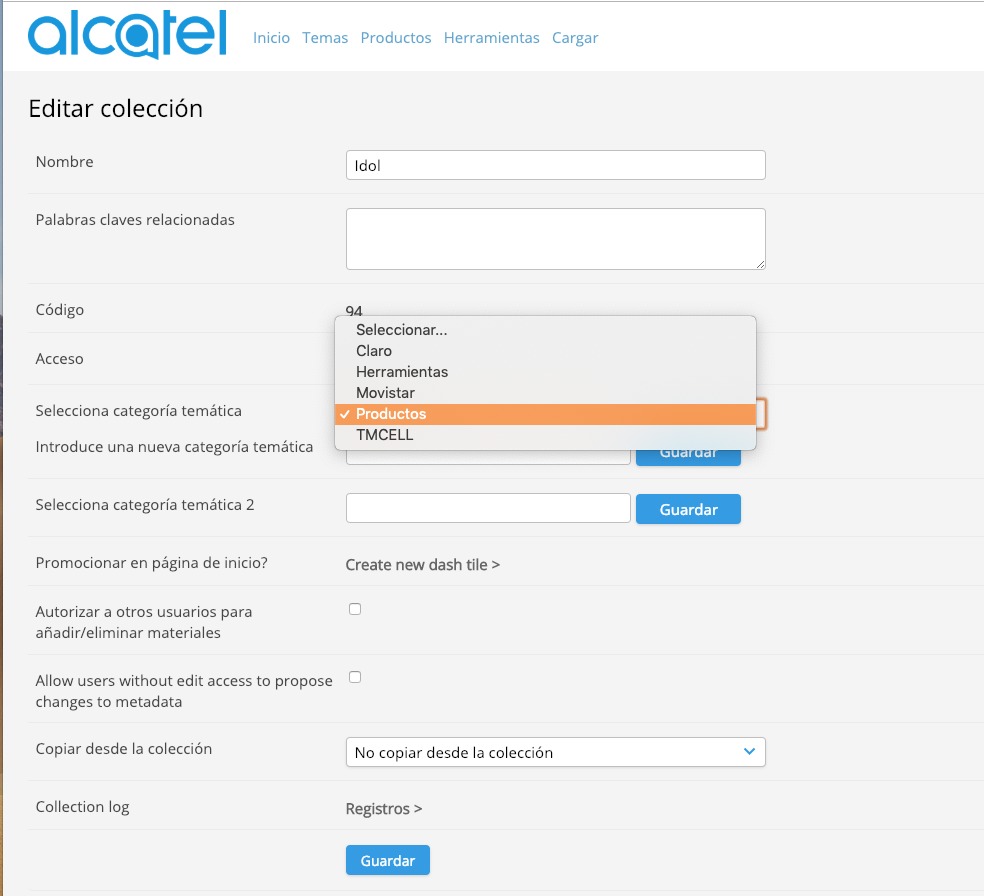This screenshot has width=984, height=896.
Task: Check Allow users to propose metadata changes
Action: (355, 677)
